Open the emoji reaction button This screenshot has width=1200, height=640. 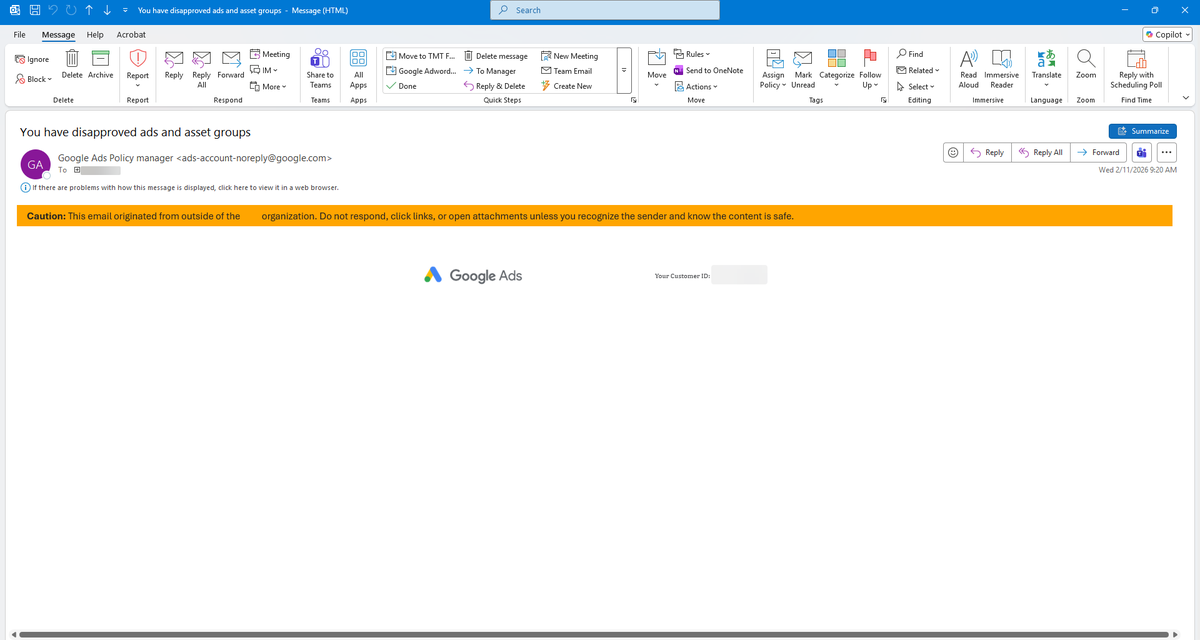tap(953, 152)
